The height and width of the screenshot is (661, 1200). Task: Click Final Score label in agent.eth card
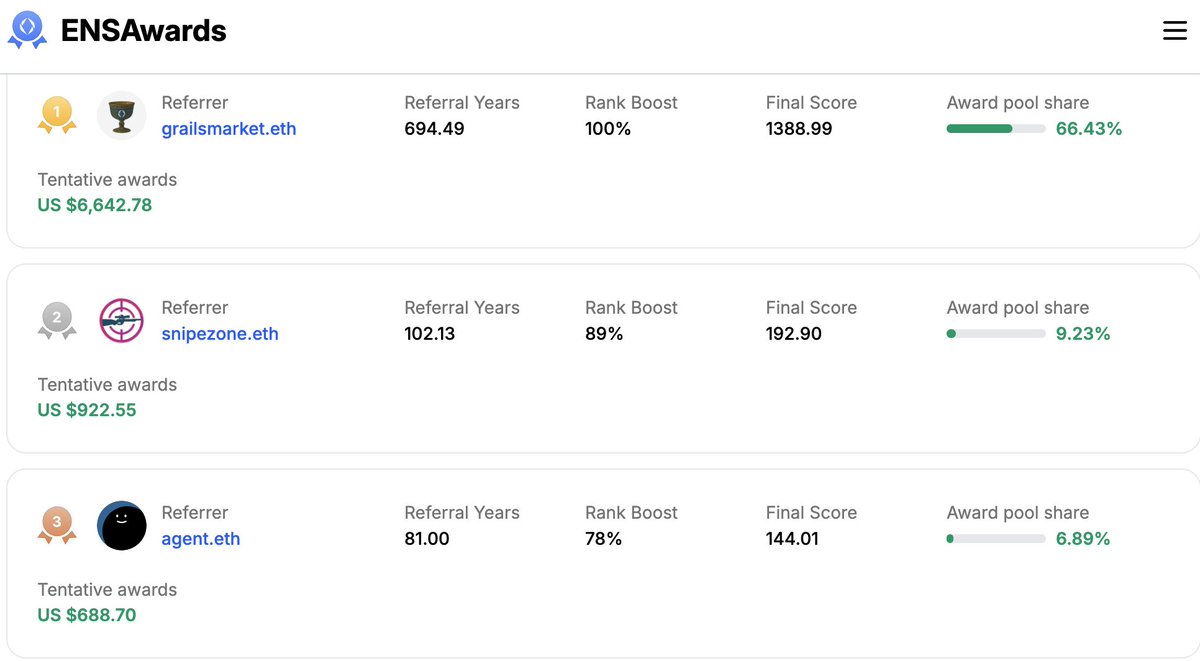point(811,513)
